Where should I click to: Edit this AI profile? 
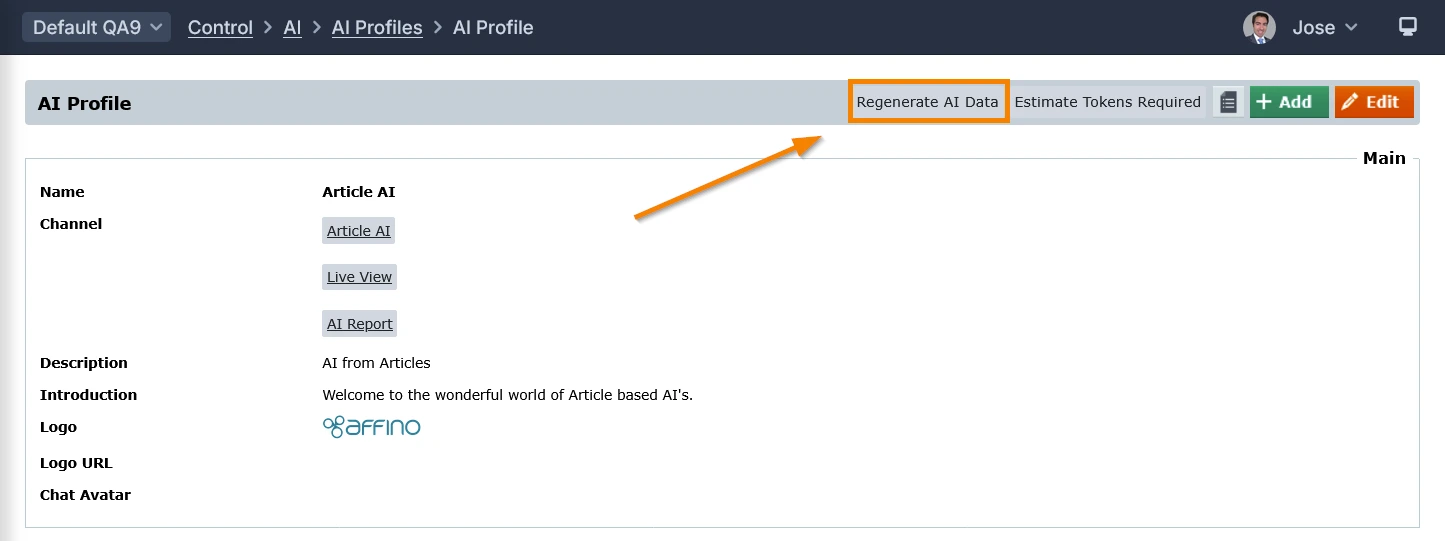1373,102
